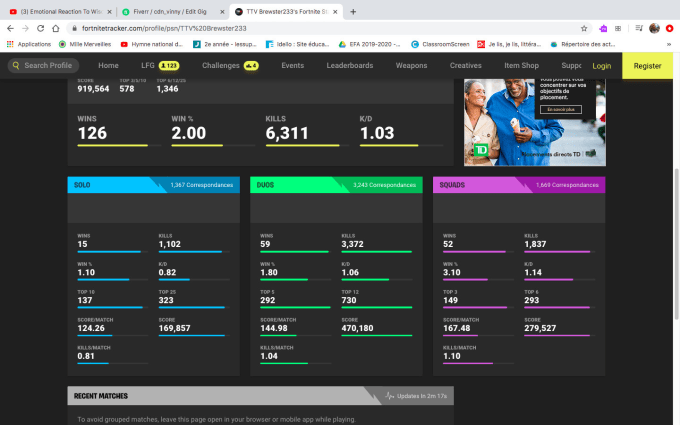
Task: Open the 2e année bookmark
Action: tap(225, 44)
